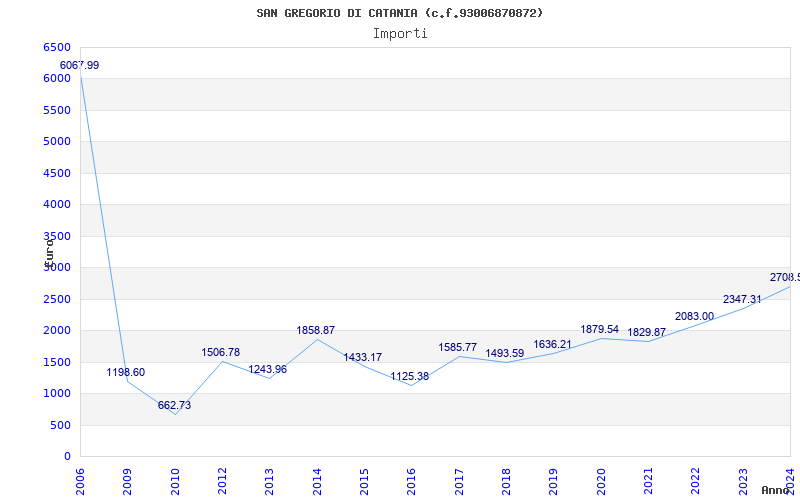This screenshot has width=800, height=500.
Task: Click the 2012 year axis label
Action: [223, 479]
